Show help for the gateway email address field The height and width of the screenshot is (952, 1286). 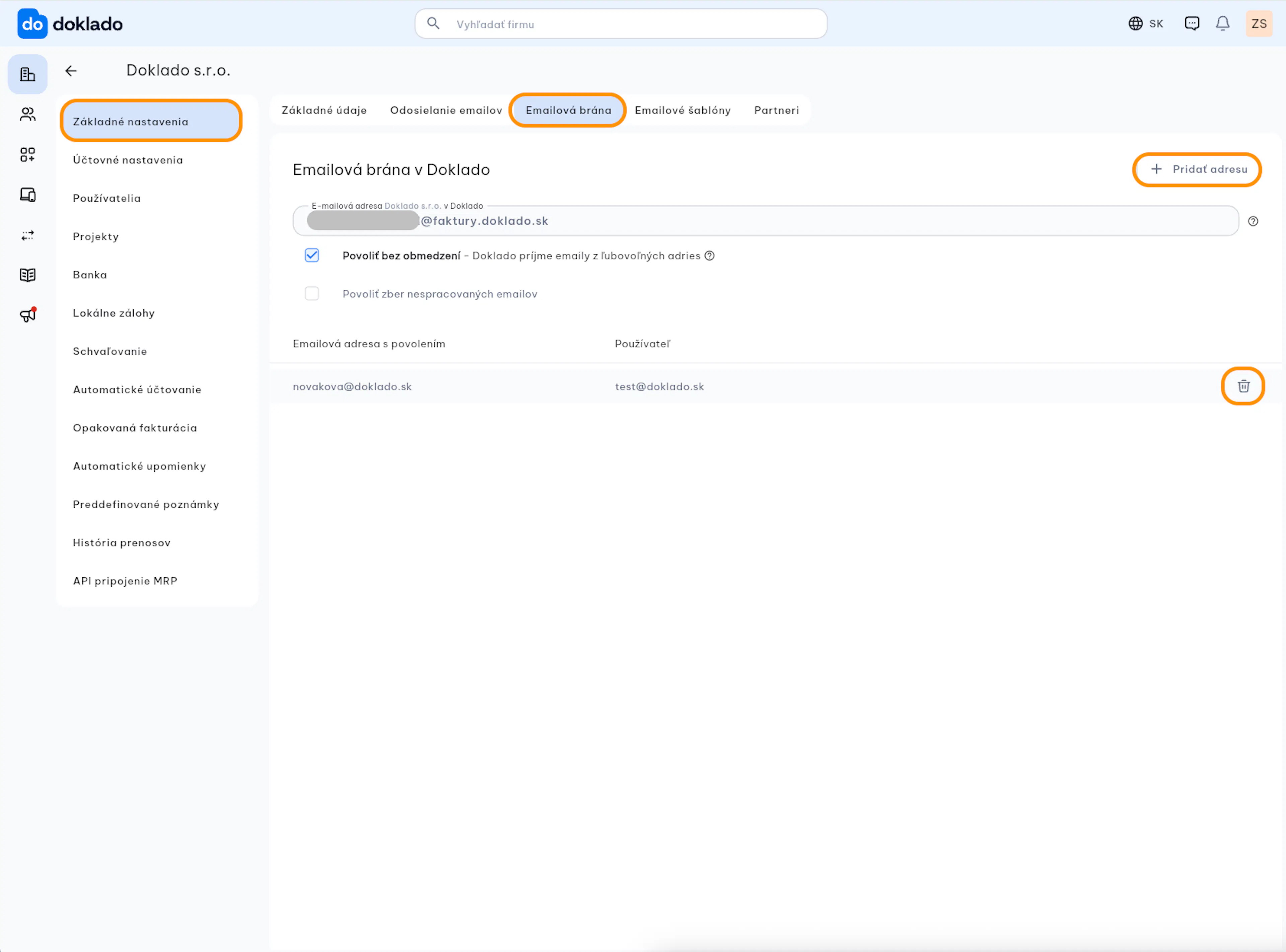coord(1253,221)
